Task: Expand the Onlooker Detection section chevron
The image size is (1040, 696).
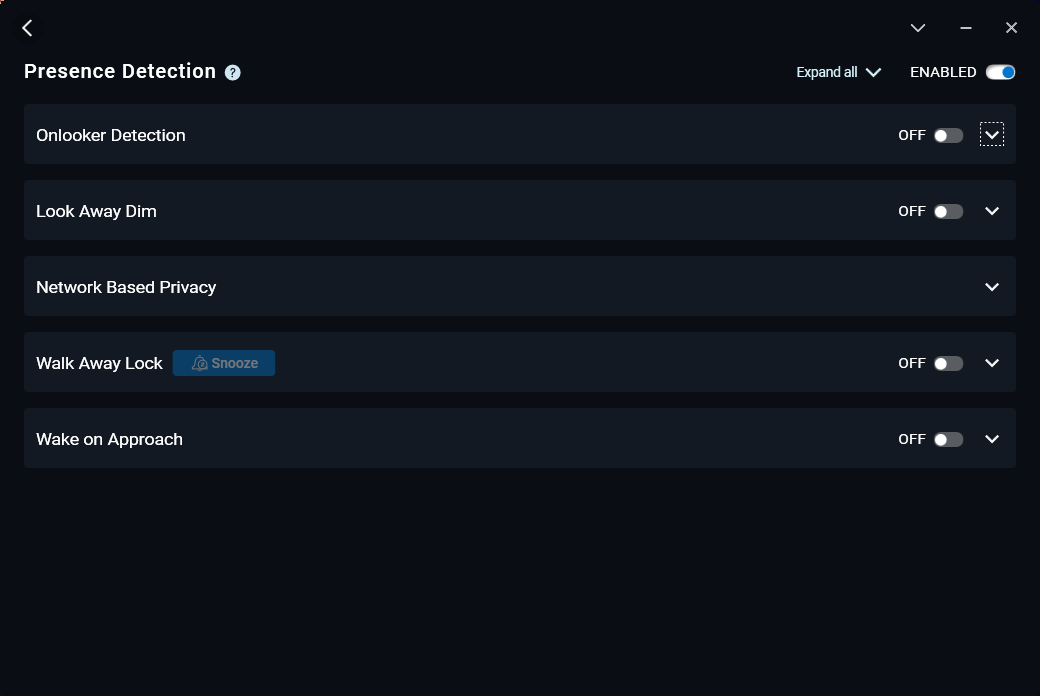Action: click(992, 135)
